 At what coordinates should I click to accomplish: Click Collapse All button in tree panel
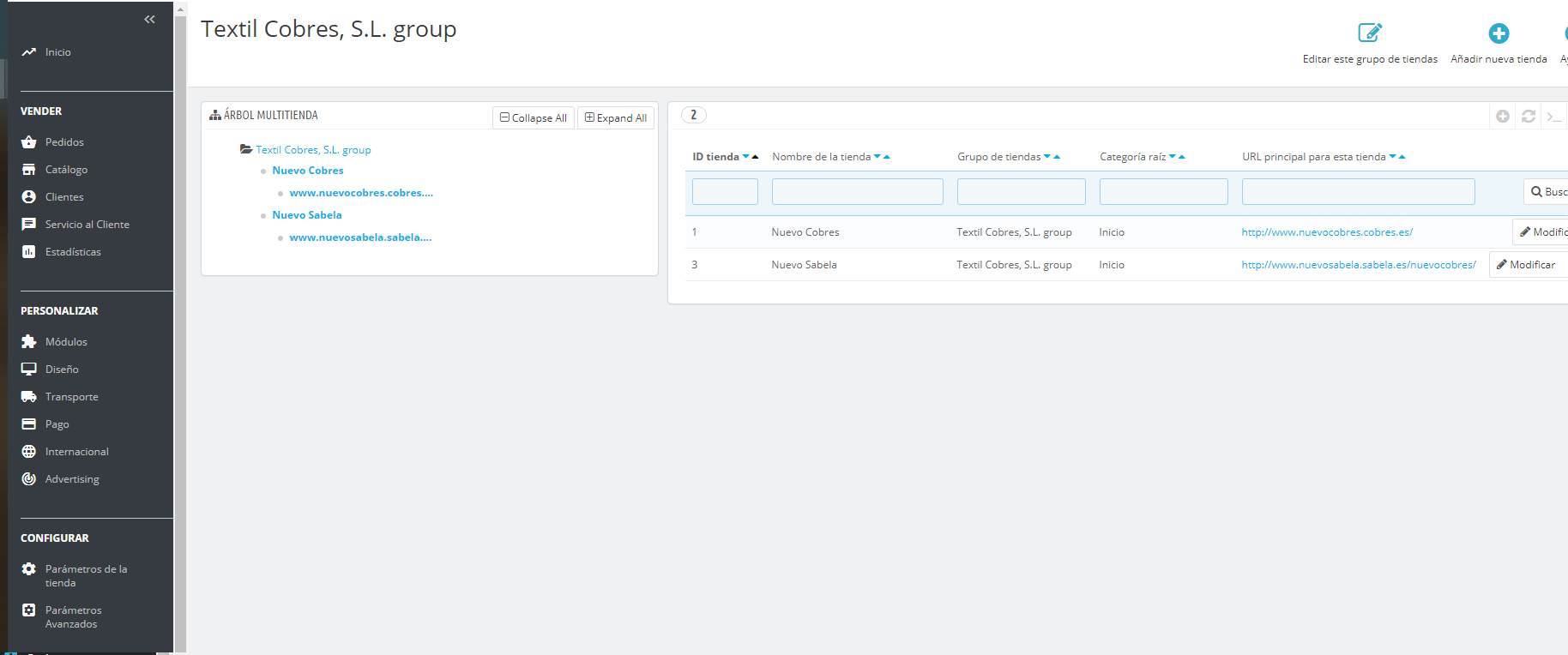click(534, 117)
